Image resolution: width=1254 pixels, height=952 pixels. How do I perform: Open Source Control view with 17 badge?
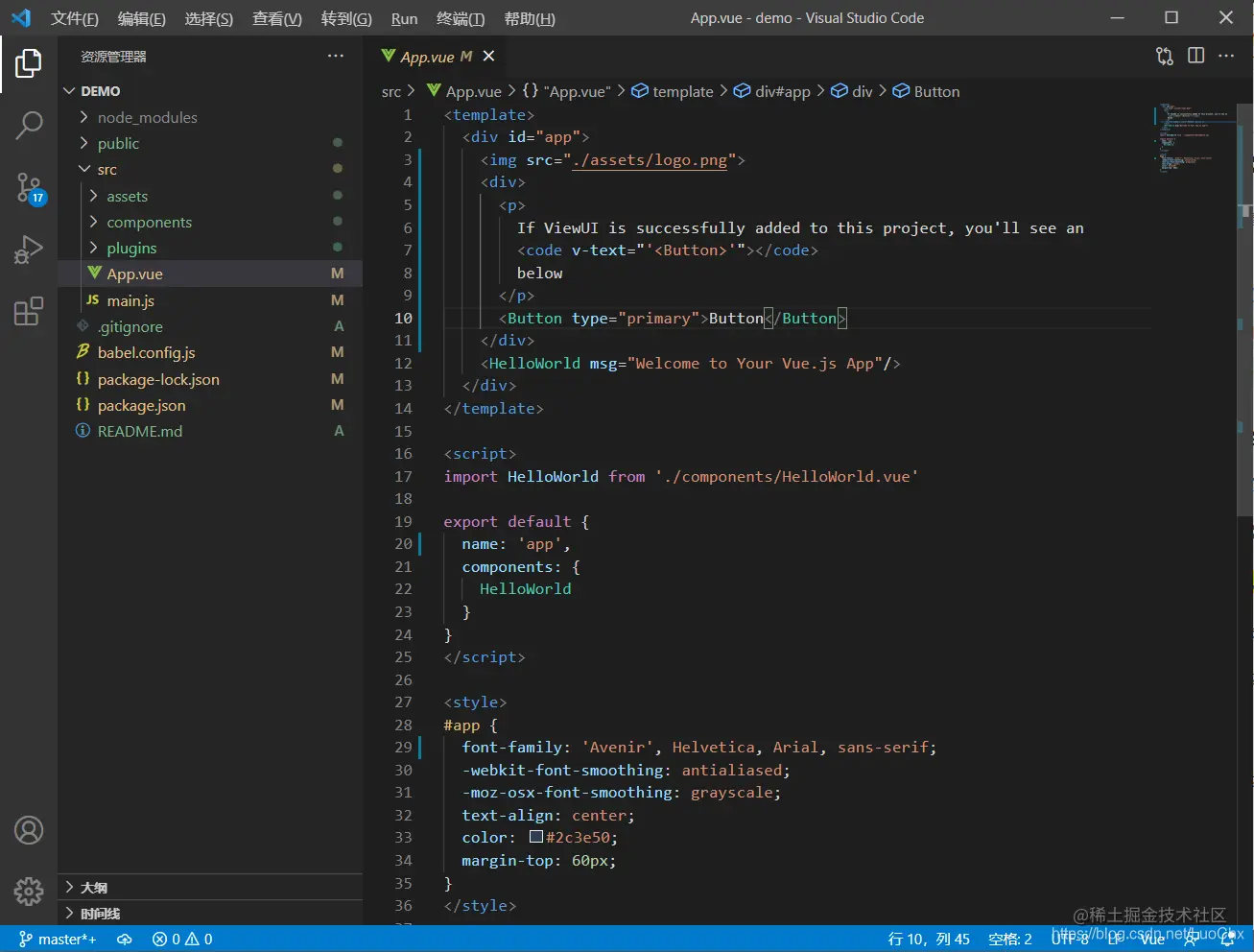(30, 188)
